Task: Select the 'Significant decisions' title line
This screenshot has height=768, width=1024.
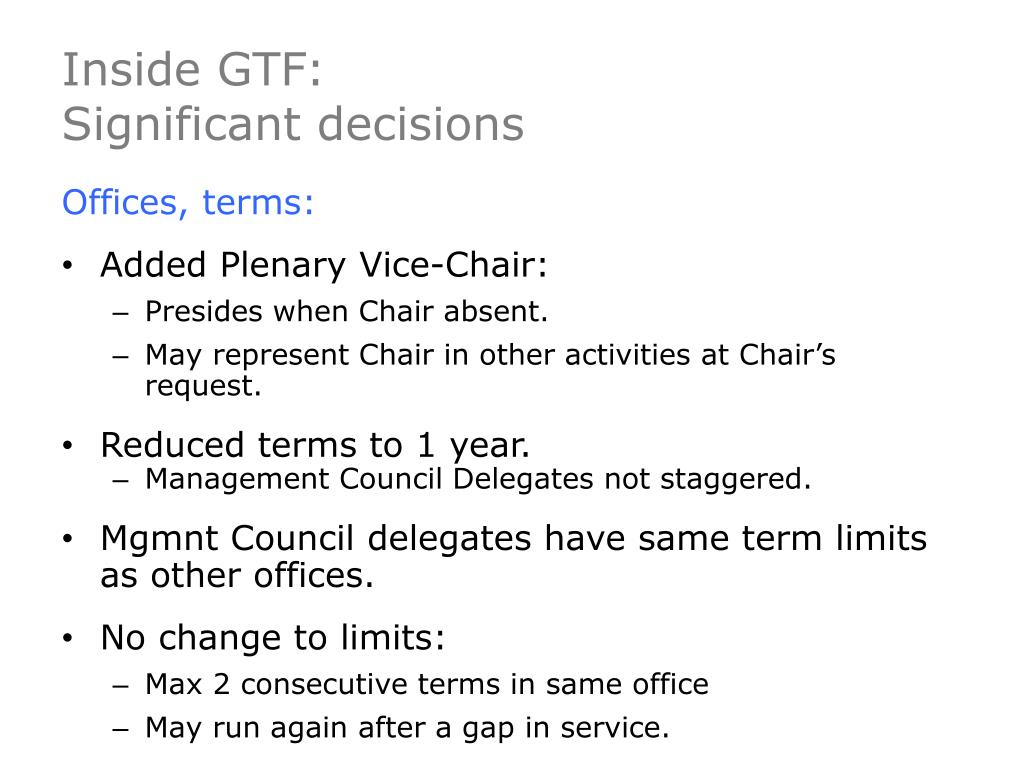Action: tap(293, 124)
